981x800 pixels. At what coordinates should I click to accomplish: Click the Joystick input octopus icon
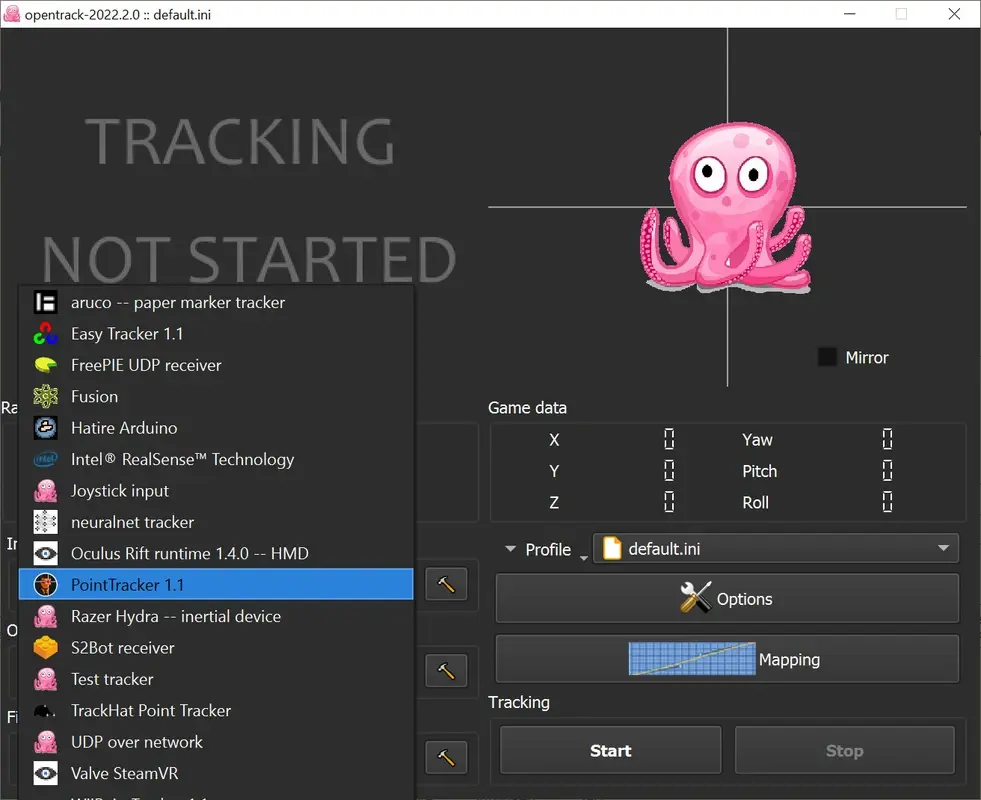click(44, 490)
